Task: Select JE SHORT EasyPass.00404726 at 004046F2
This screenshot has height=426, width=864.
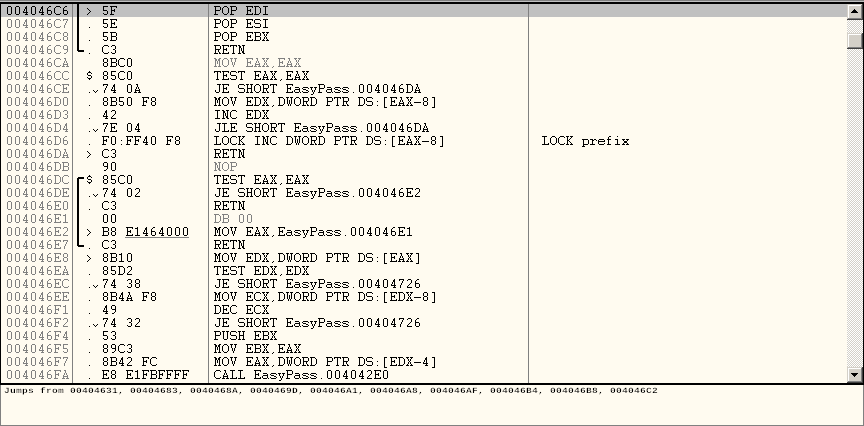Action: [317, 323]
